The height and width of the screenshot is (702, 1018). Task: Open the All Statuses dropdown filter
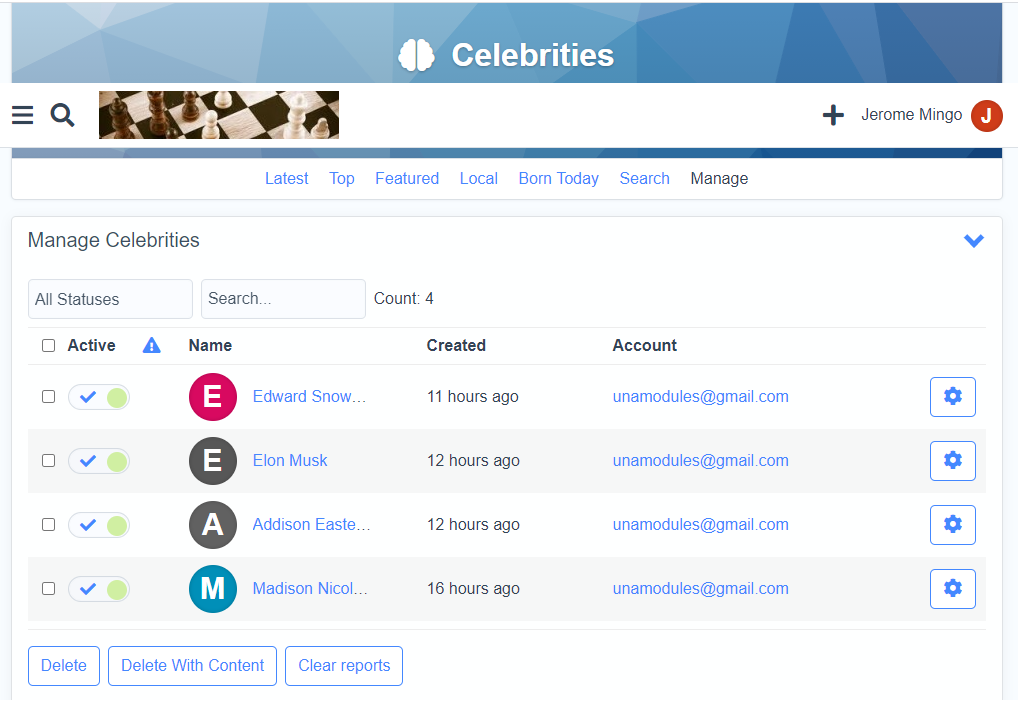click(110, 299)
